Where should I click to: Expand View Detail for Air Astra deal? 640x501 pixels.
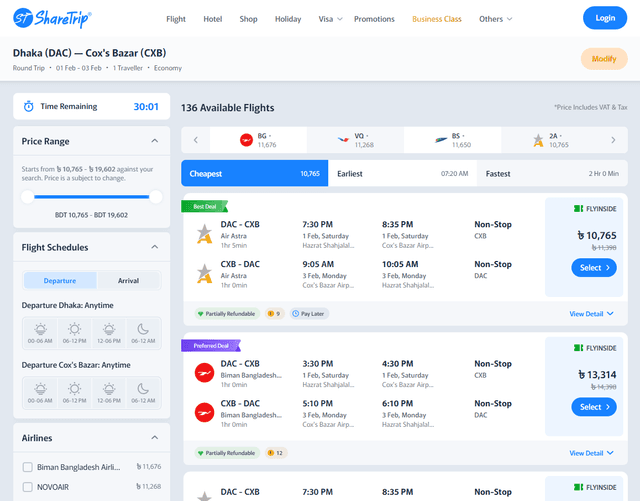click(591, 314)
